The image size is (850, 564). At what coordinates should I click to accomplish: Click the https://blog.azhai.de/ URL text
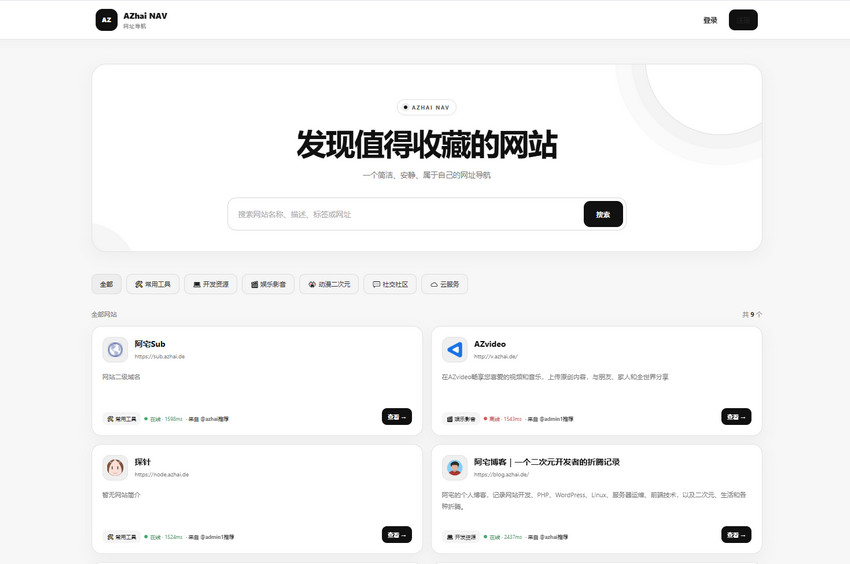click(x=501, y=475)
